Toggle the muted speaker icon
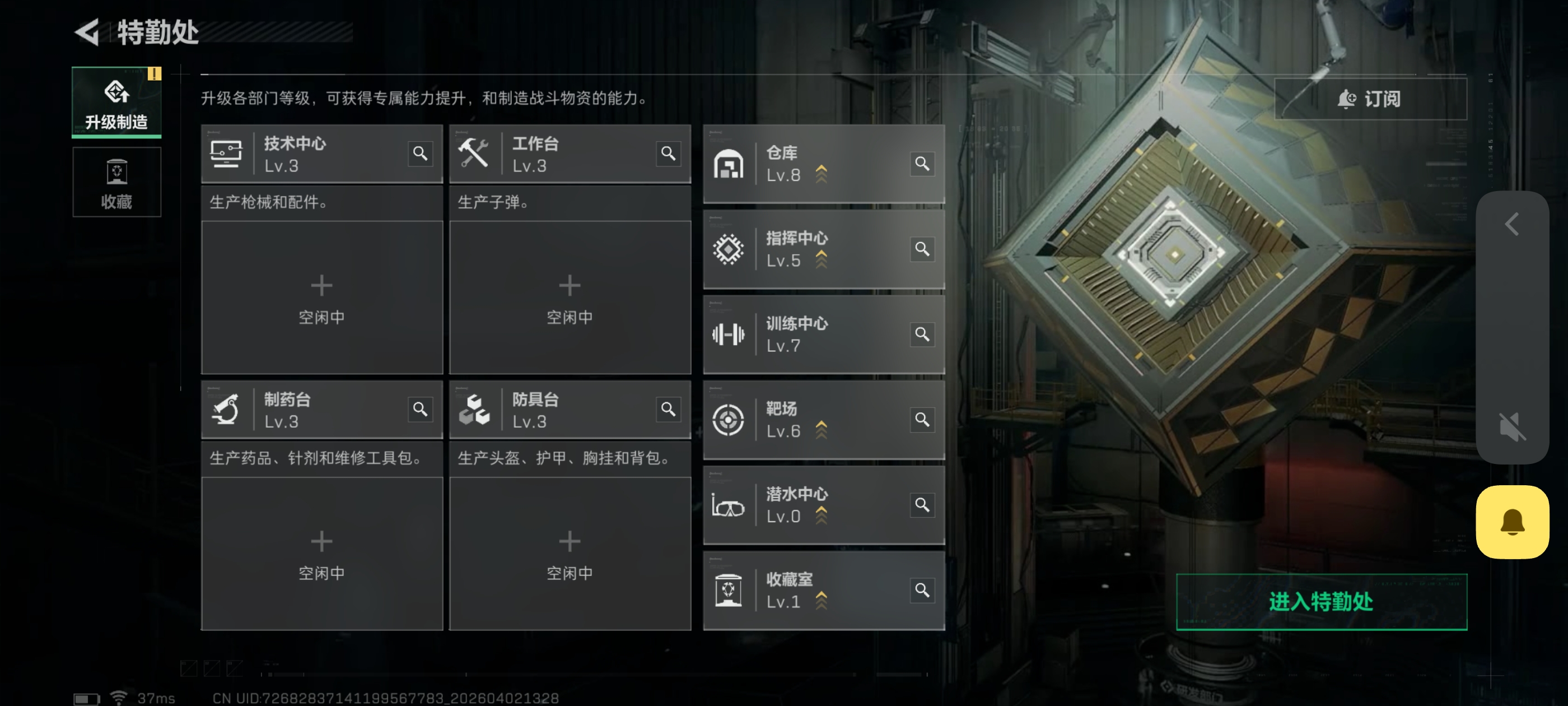Screen dimensions: 1568x706 coord(1512,426)
